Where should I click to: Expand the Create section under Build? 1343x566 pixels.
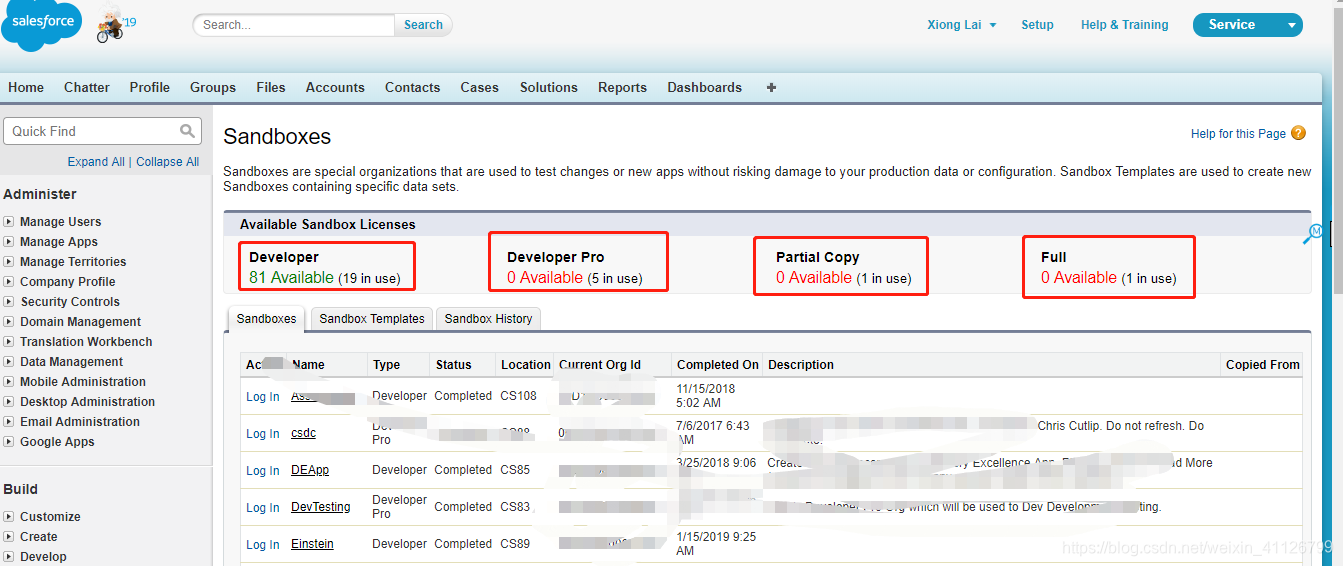coord(8,537)
